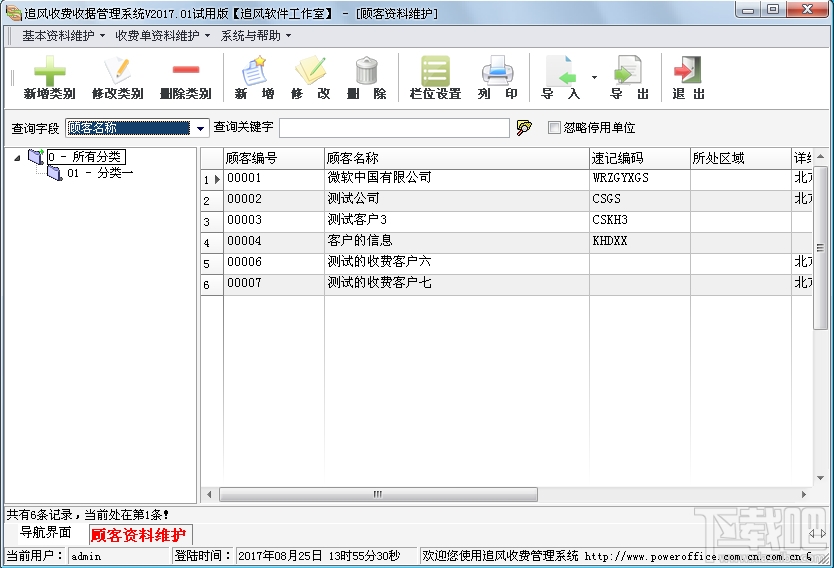Click the horizontal scrollbar left arrow
Viewport: 834px width, 568px height.
click(x=209, y=495)
